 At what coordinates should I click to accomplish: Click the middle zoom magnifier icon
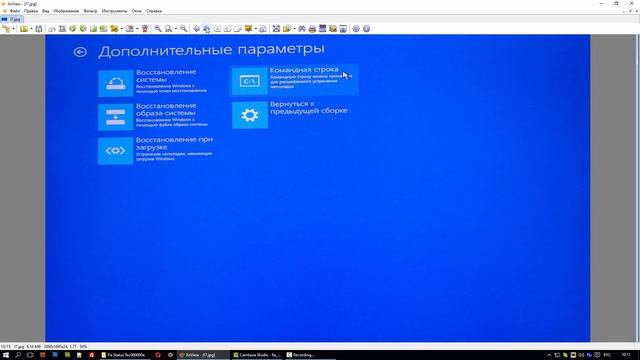tap(168, 29)
